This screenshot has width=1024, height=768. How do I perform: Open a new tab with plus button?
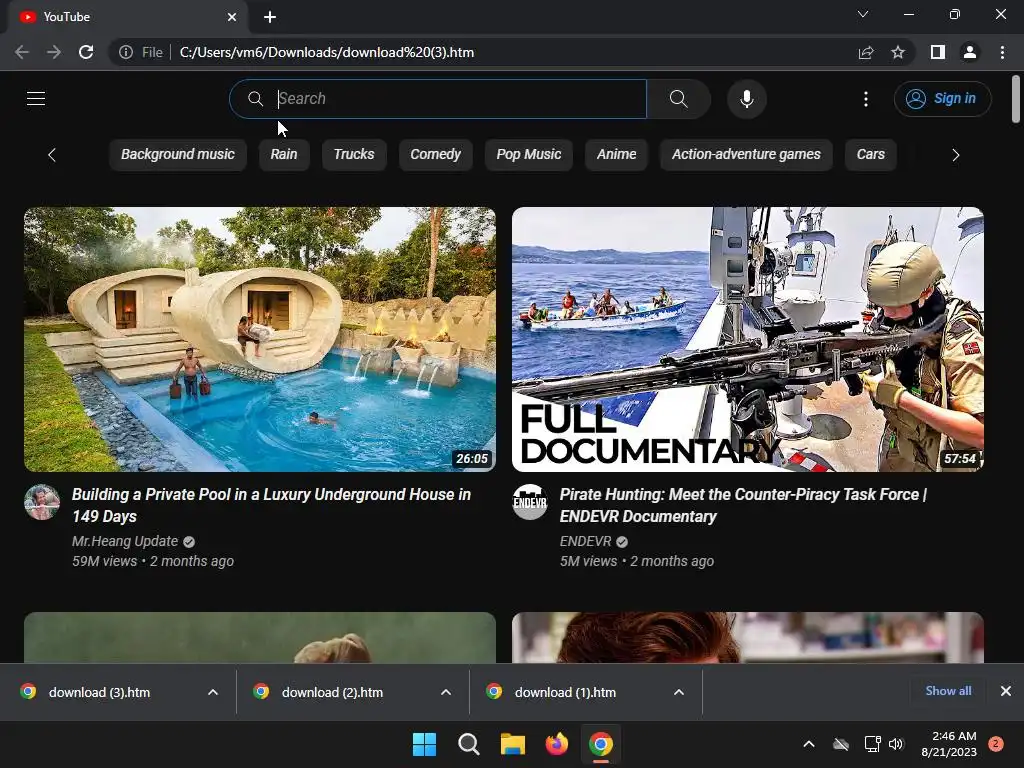[x=270, y=17]
